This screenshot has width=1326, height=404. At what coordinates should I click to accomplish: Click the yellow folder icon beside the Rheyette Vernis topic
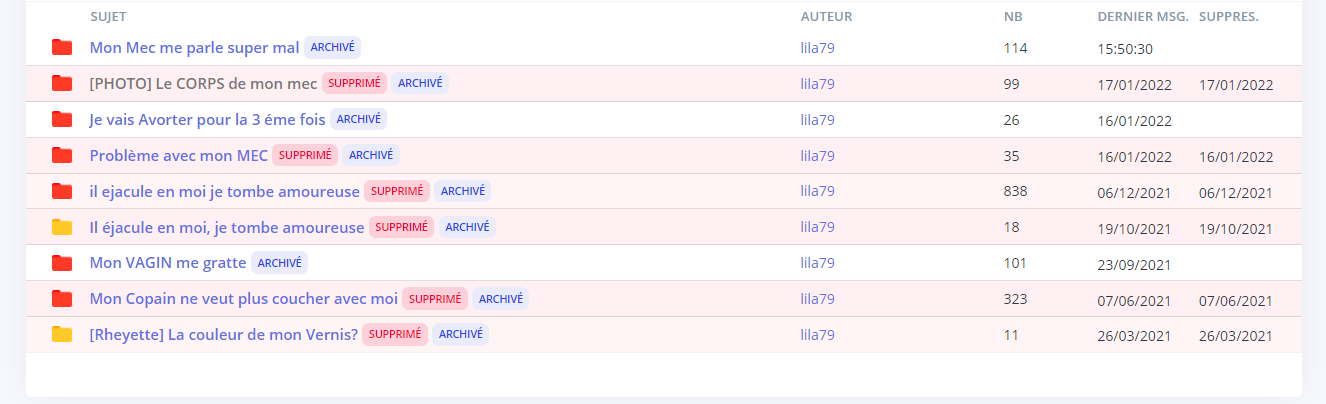point(62,334)
